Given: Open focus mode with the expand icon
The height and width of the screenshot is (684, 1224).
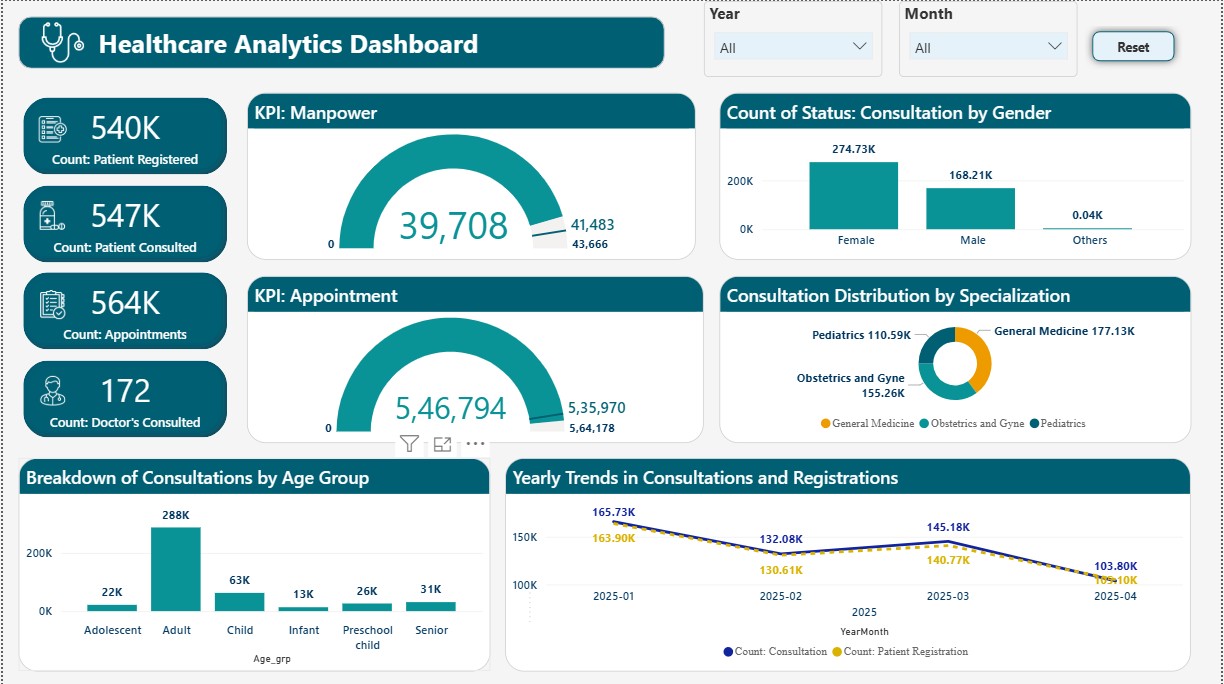Looking at the screenshot, I should coord(442,444).
